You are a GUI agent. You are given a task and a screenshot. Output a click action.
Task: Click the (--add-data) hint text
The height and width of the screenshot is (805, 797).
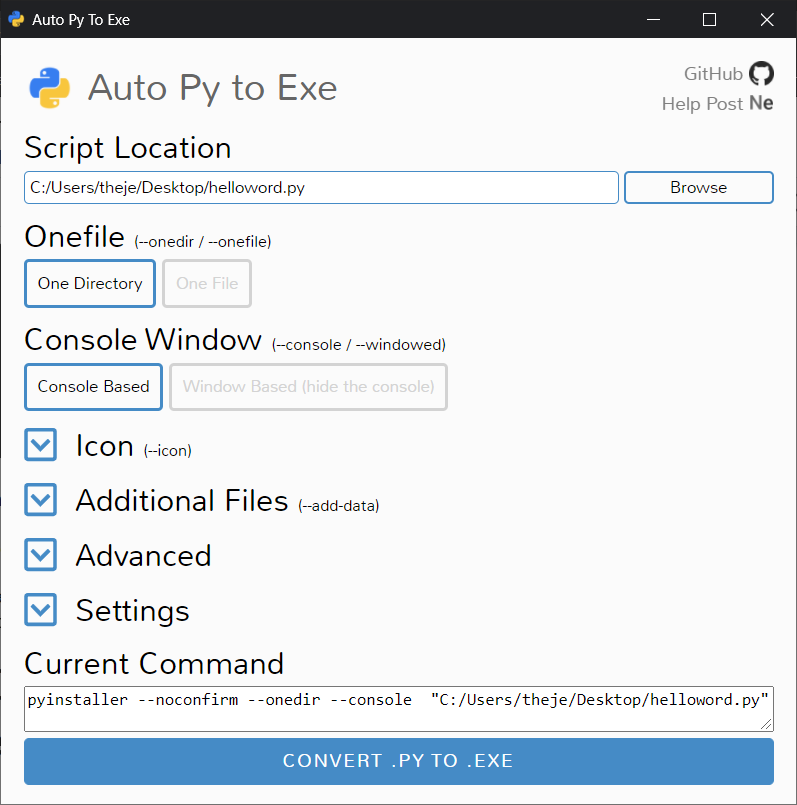click(x=338, y=506)
